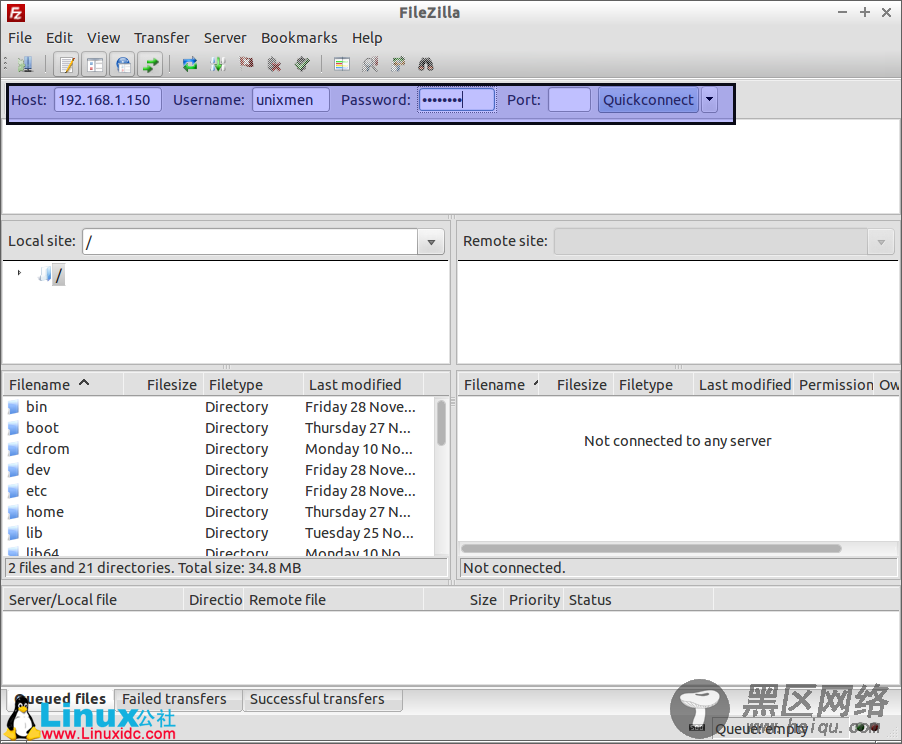Select the boot directory folder icon

coord(14,429)
